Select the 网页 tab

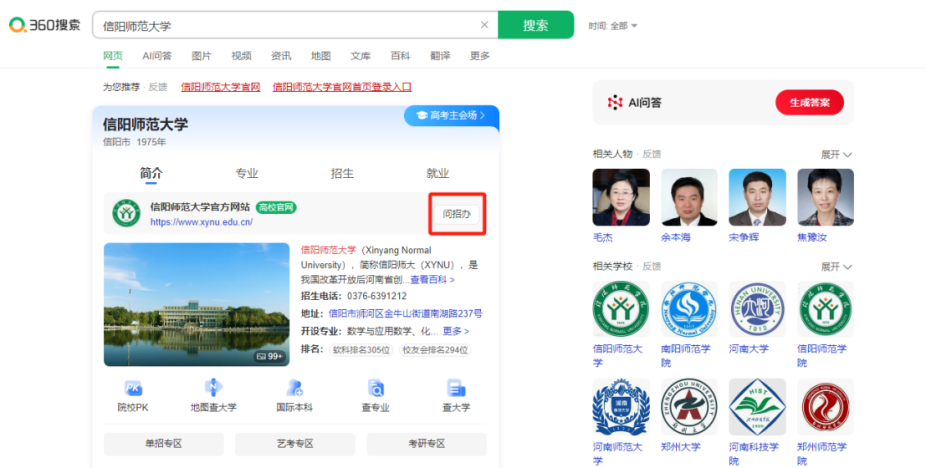pyautogui.click(x=113, y=56)
